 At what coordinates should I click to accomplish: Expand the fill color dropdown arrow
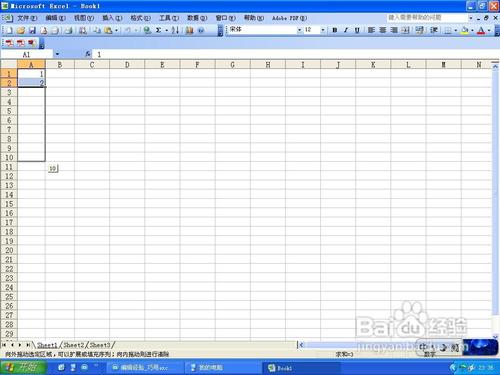point(472,31)
